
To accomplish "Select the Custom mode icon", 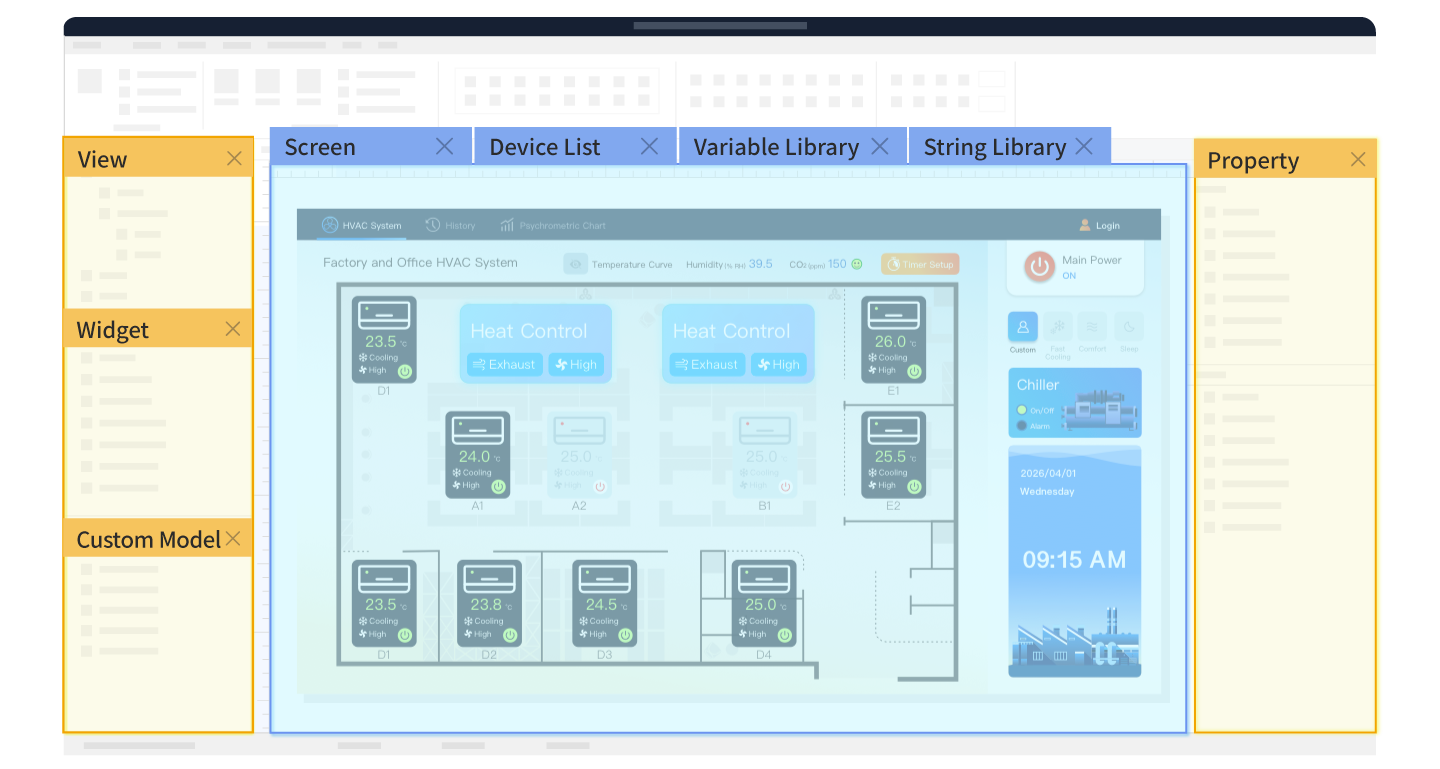I will 1022,327.
